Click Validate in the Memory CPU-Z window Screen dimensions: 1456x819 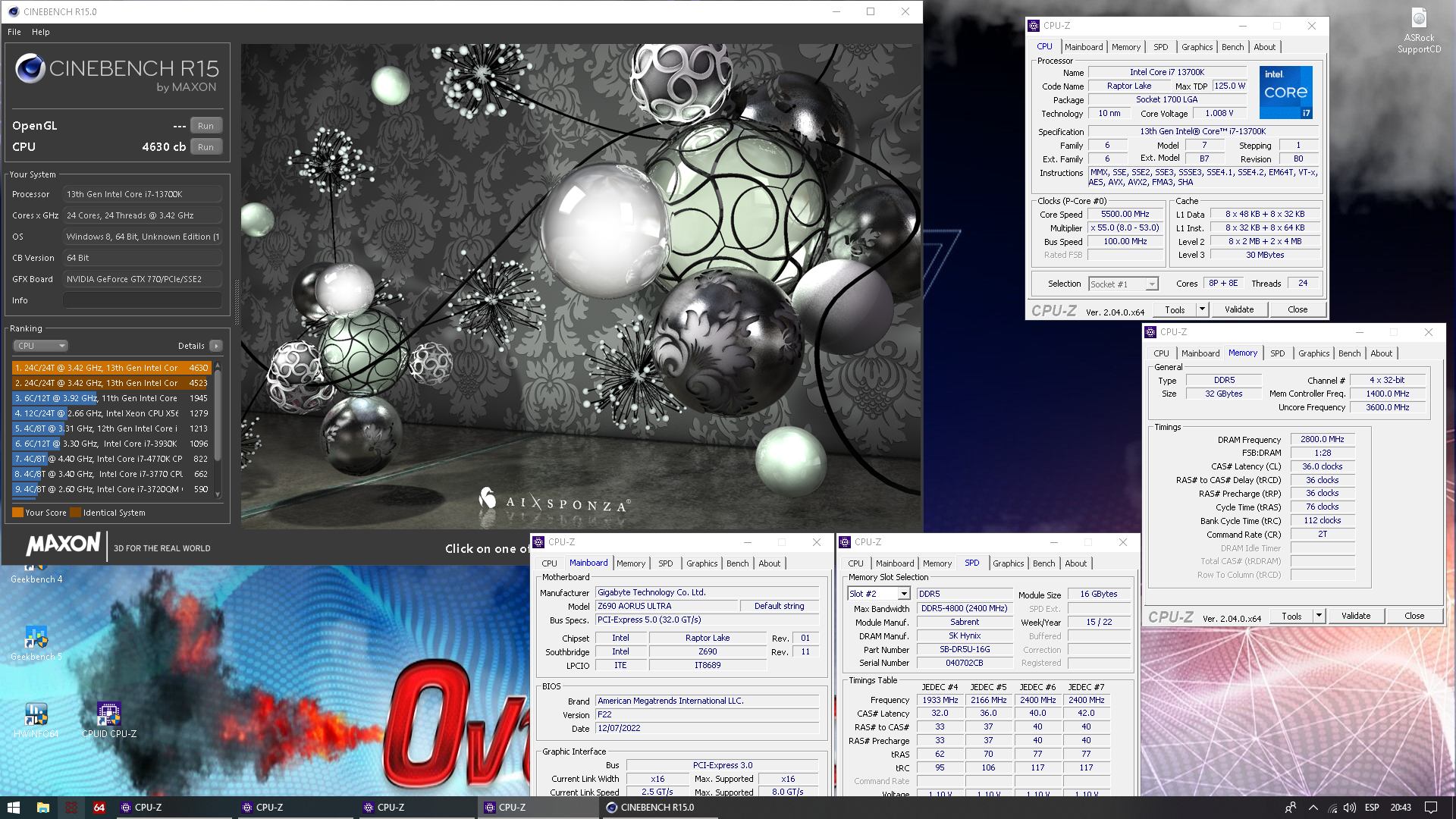pyautogui.click(x=1355, y=616)
